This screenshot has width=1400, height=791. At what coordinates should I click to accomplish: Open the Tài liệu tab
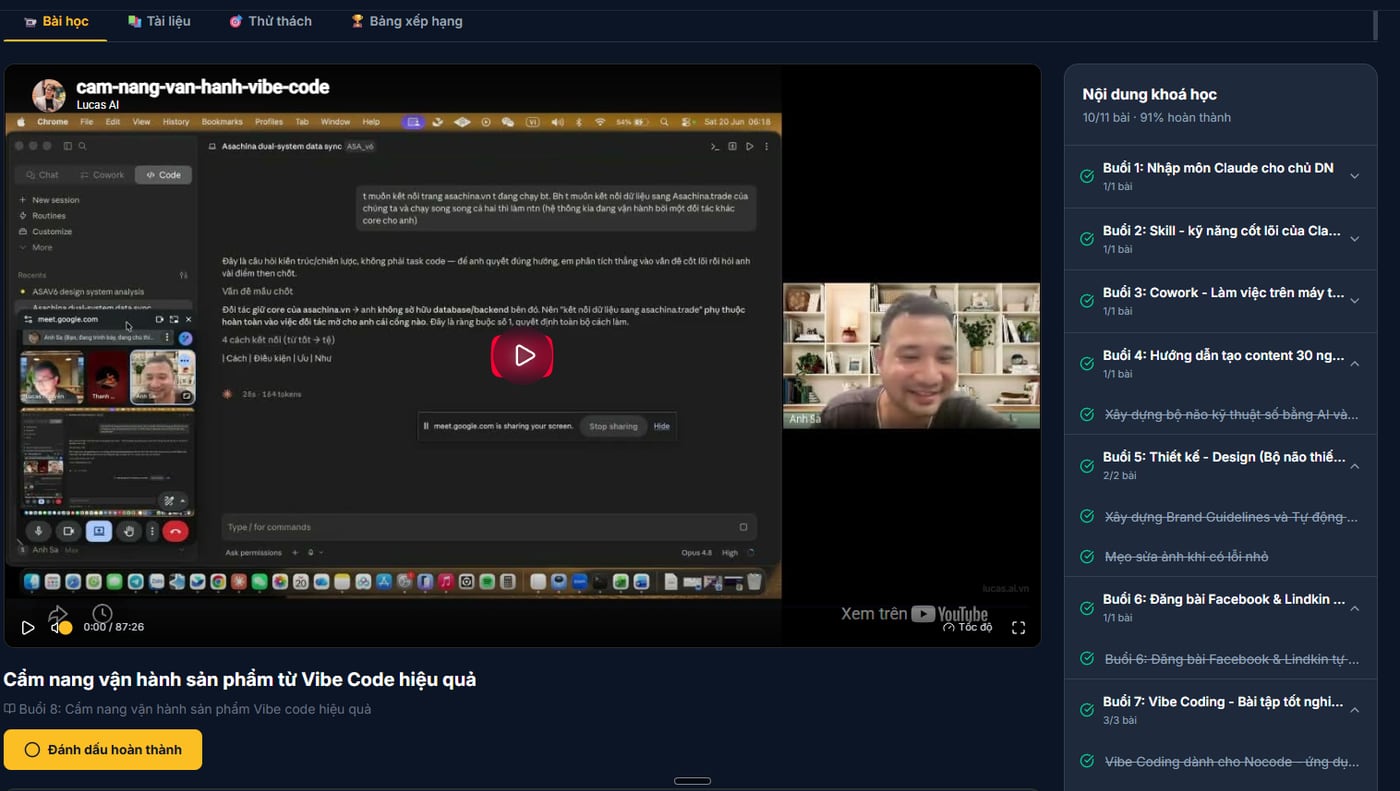coord(159,21)
